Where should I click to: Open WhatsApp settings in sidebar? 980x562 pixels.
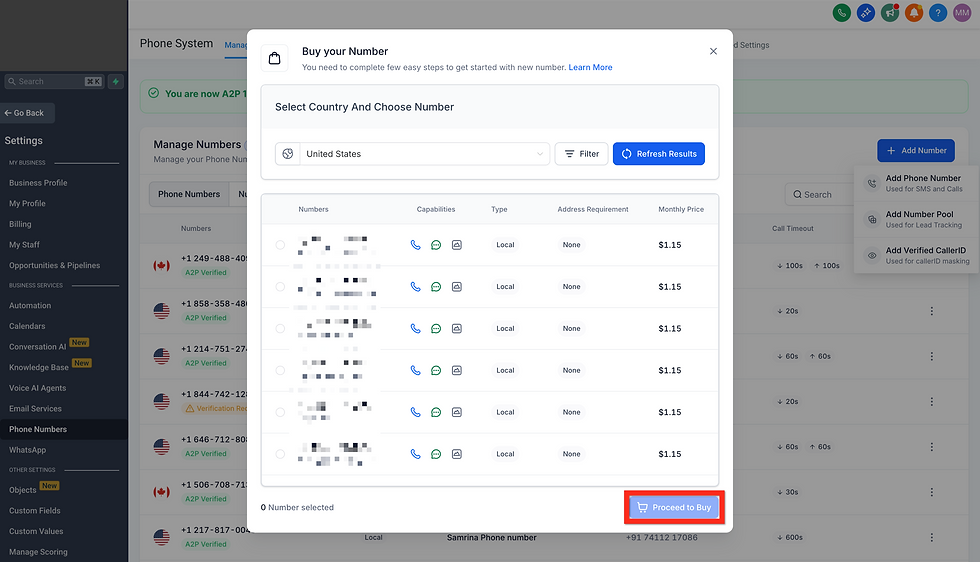[28, 449]
